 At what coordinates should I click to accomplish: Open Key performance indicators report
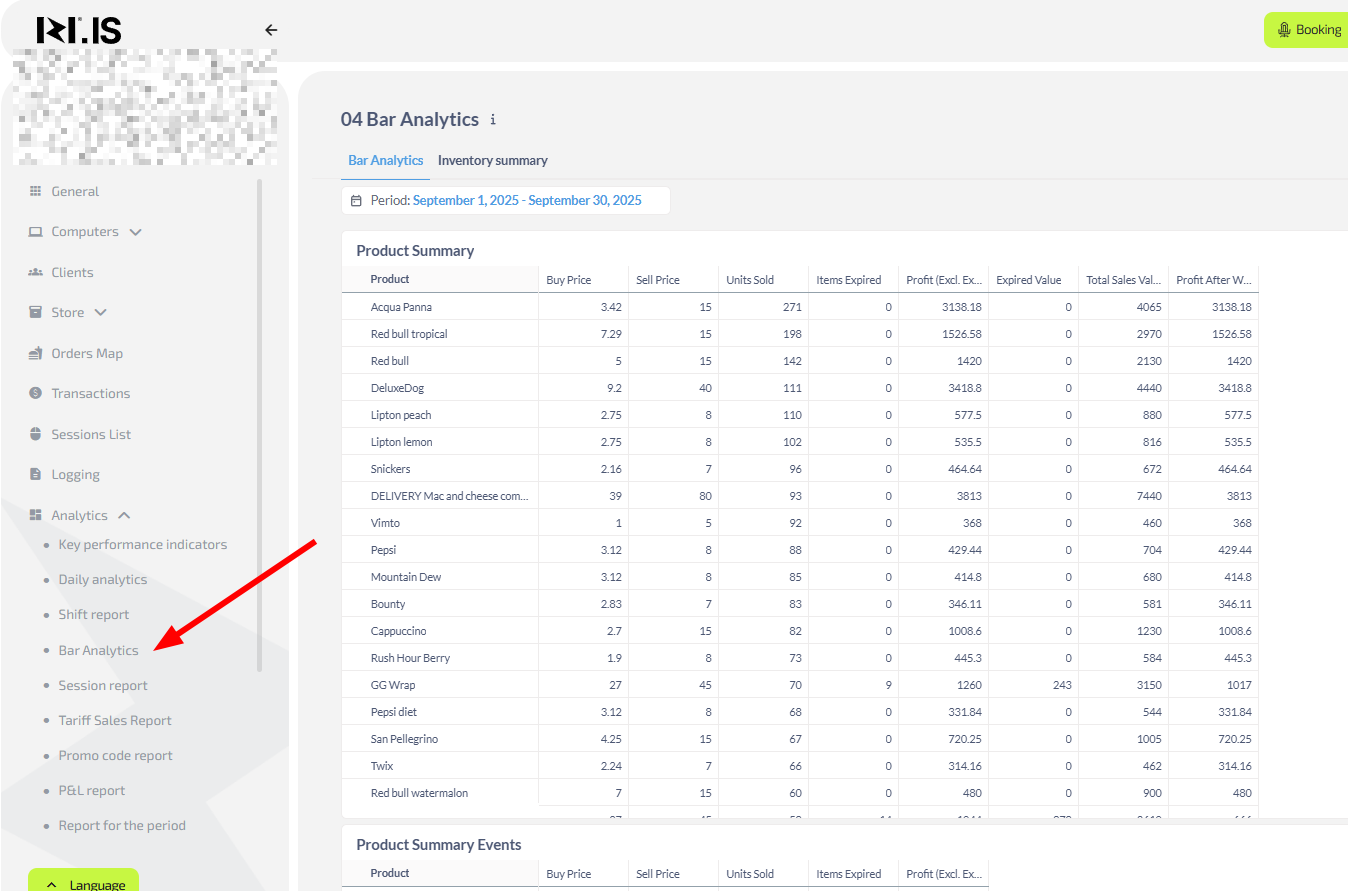142,544
